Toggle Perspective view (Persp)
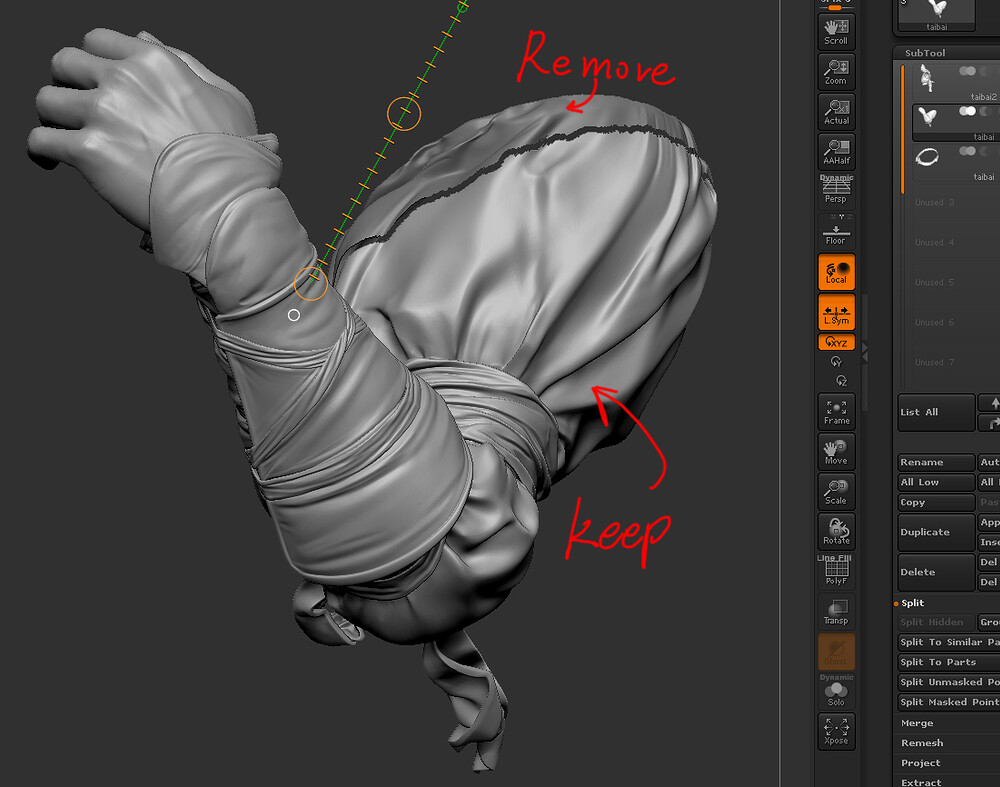 (836, 190)
